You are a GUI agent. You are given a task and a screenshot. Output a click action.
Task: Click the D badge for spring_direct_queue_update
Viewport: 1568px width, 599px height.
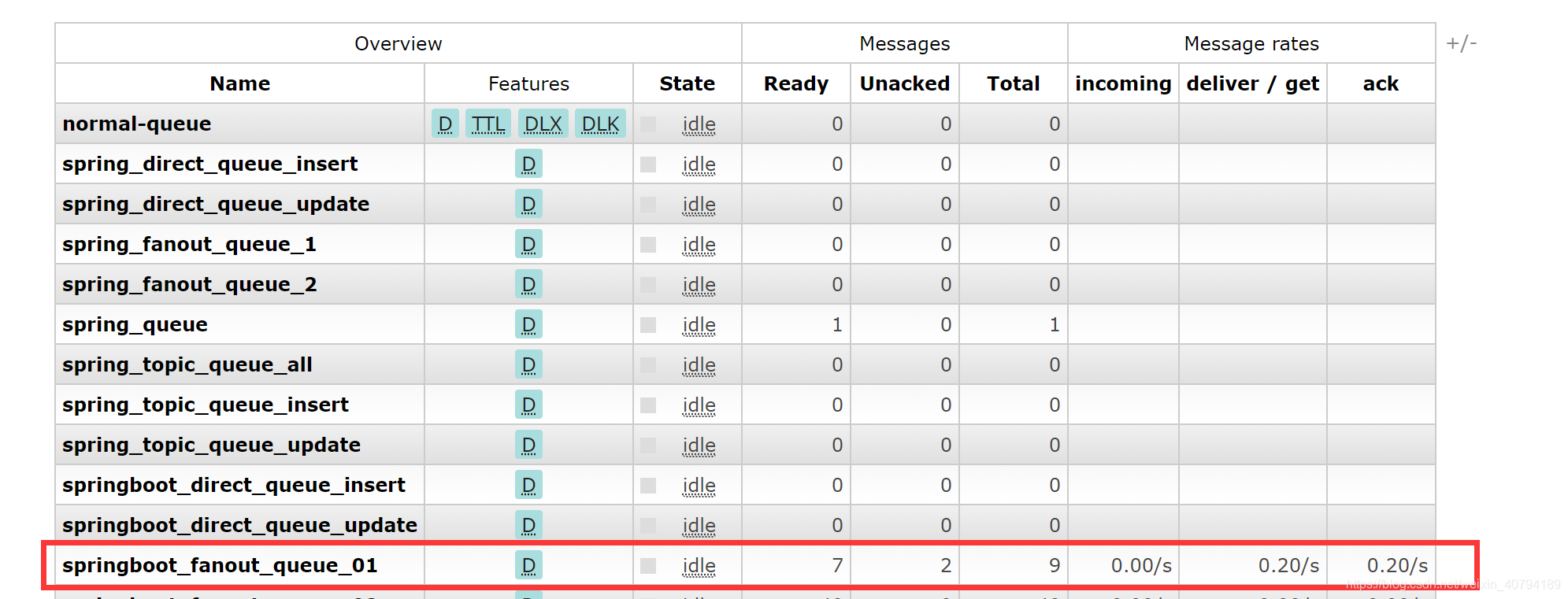pyautogui.click(x=528, y=204)
